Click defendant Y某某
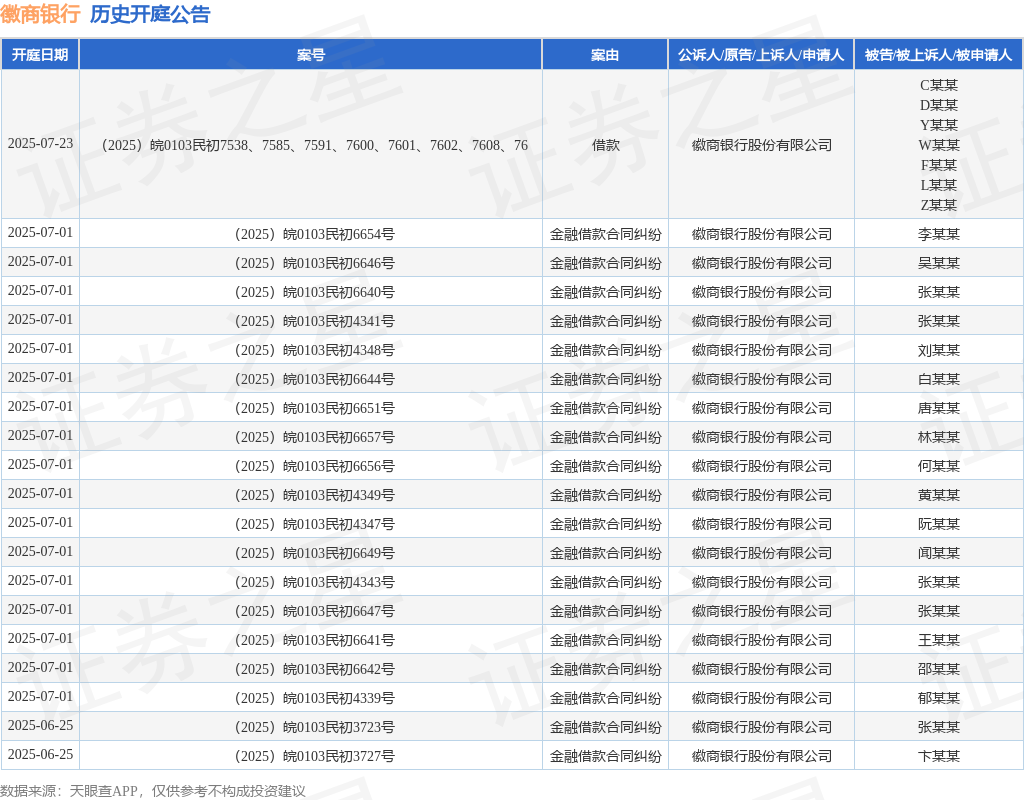The image size is (1024, 800). pyautogui.click(x=938, y=125)
